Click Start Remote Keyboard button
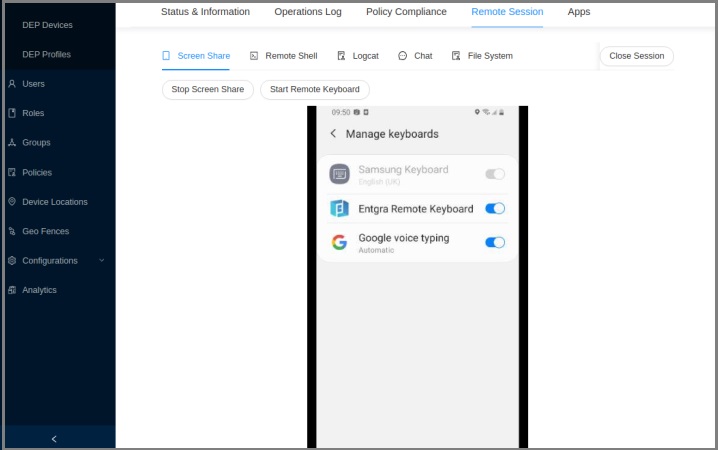 [x=314, y=89]
